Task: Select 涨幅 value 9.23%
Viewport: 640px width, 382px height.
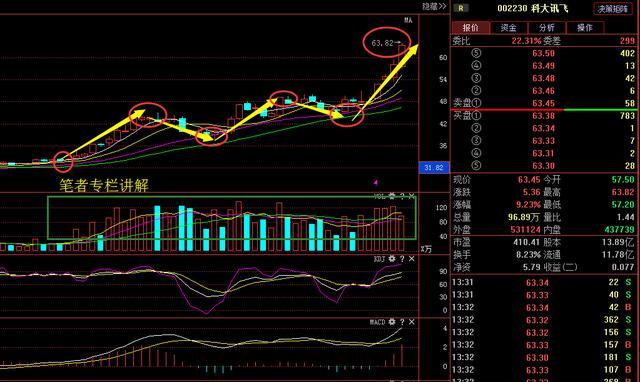Action: [529, 204]
